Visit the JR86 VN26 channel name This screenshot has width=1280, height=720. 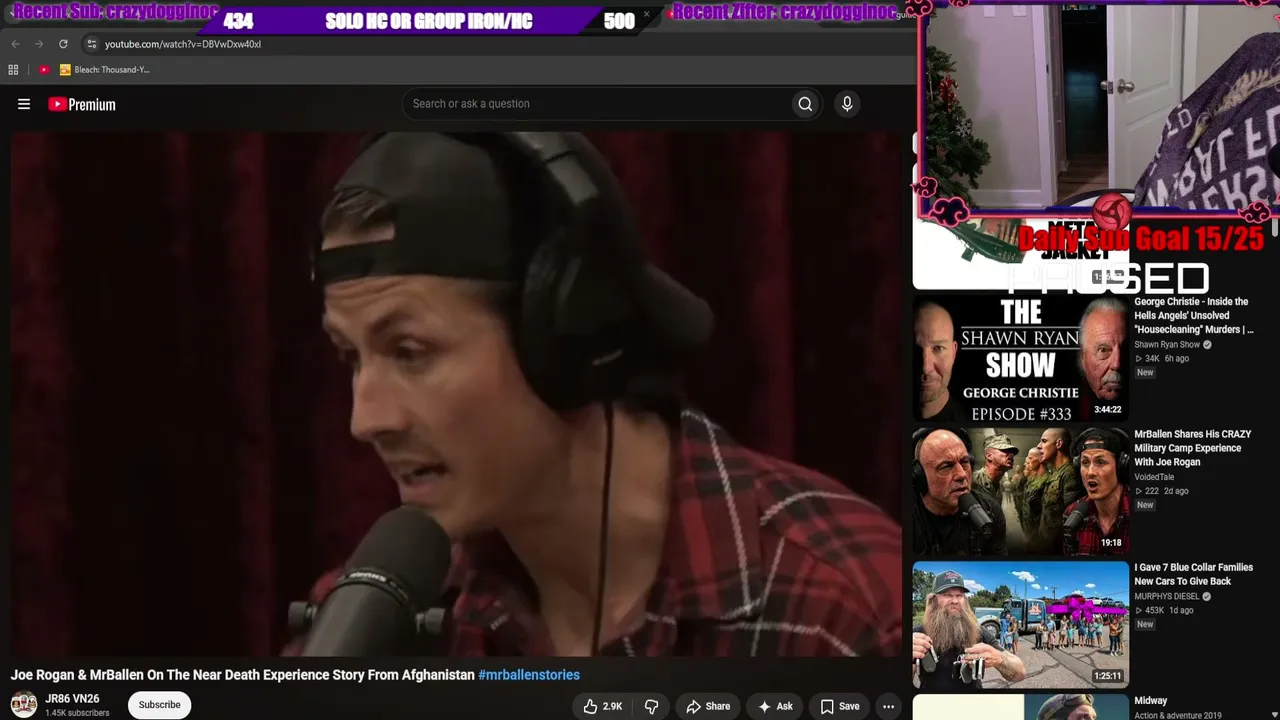(72, 699)
